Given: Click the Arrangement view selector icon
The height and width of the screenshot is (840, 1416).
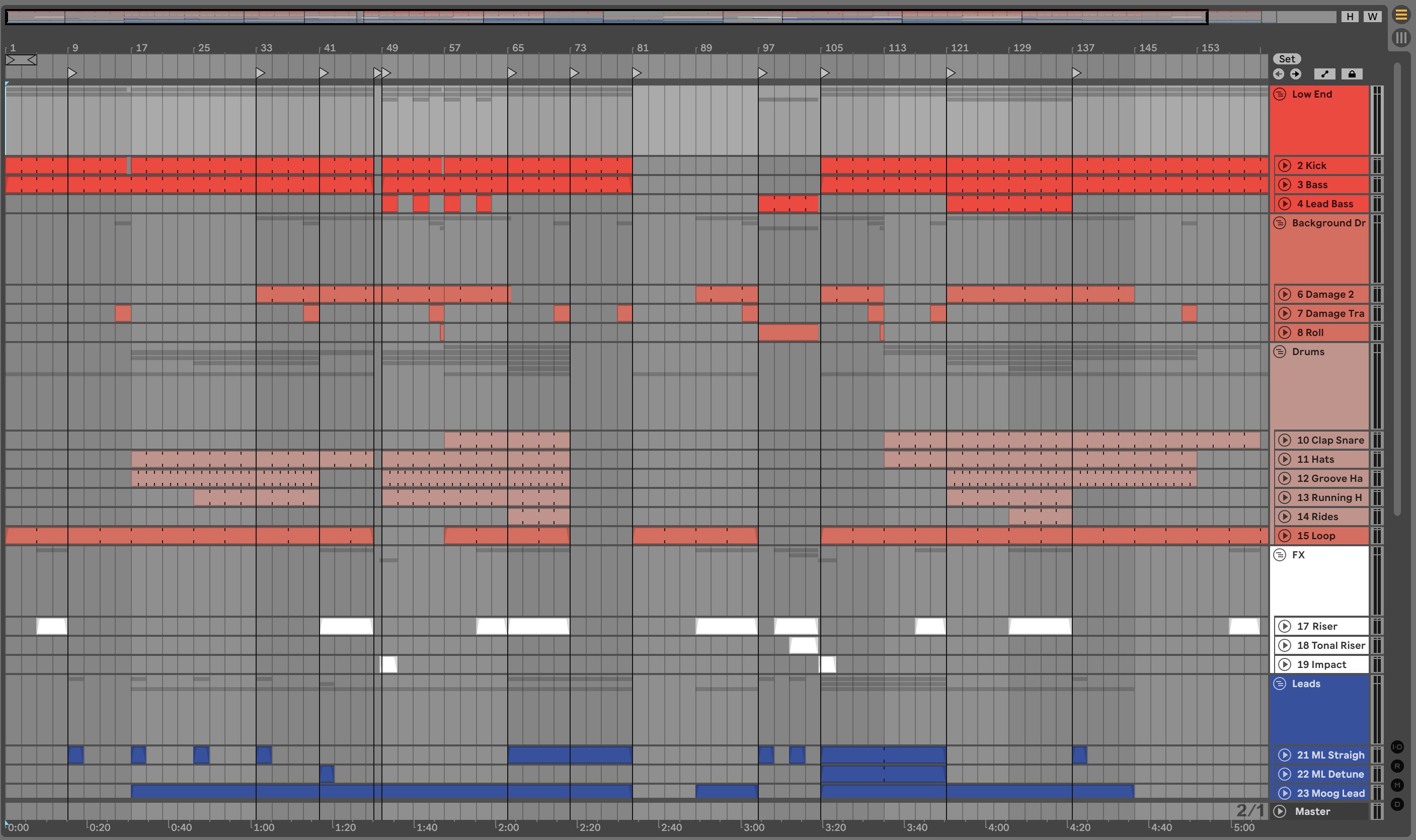Looking at the screenshot, I should coord(1401,15).
